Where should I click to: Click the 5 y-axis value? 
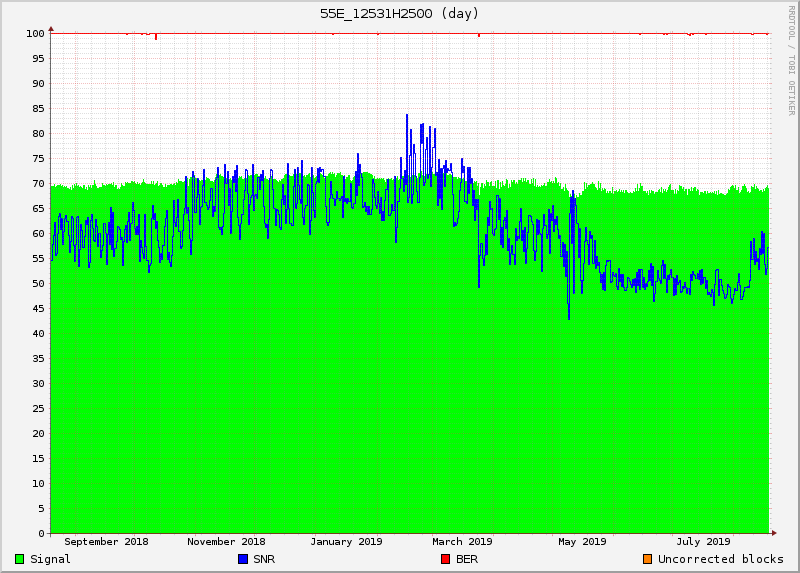(41, 509)
